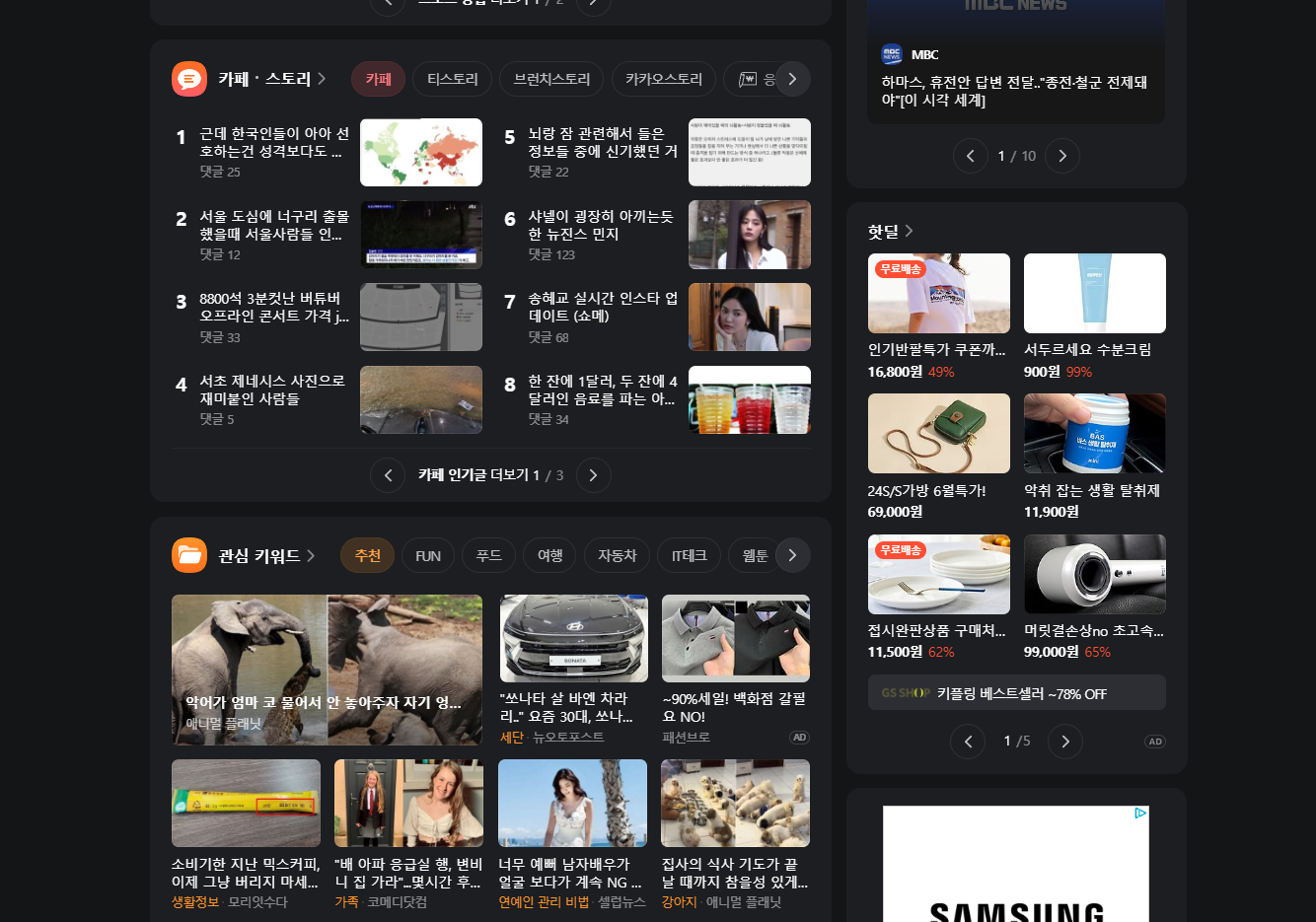Open the 하마스, 휴전안 답변 전달 headline
Image resolution: width=1316 pixels, height=922 pixels.
[x=1014, y=91]
